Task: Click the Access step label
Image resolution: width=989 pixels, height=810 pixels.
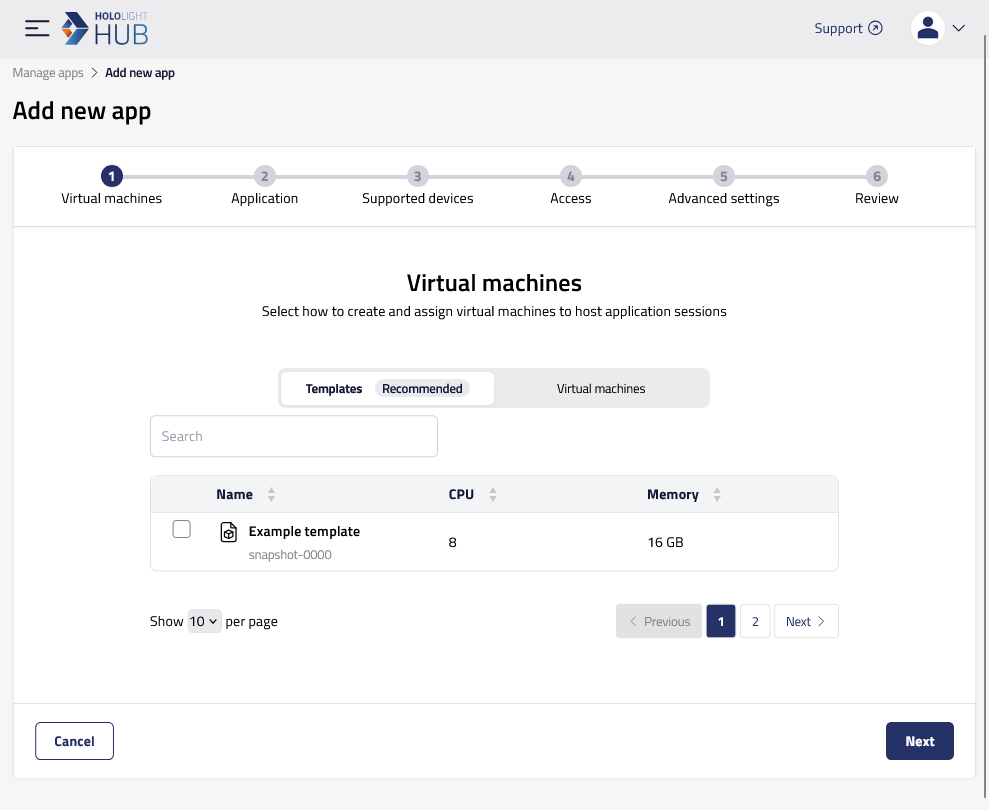Action: click(x=570, y=198)
